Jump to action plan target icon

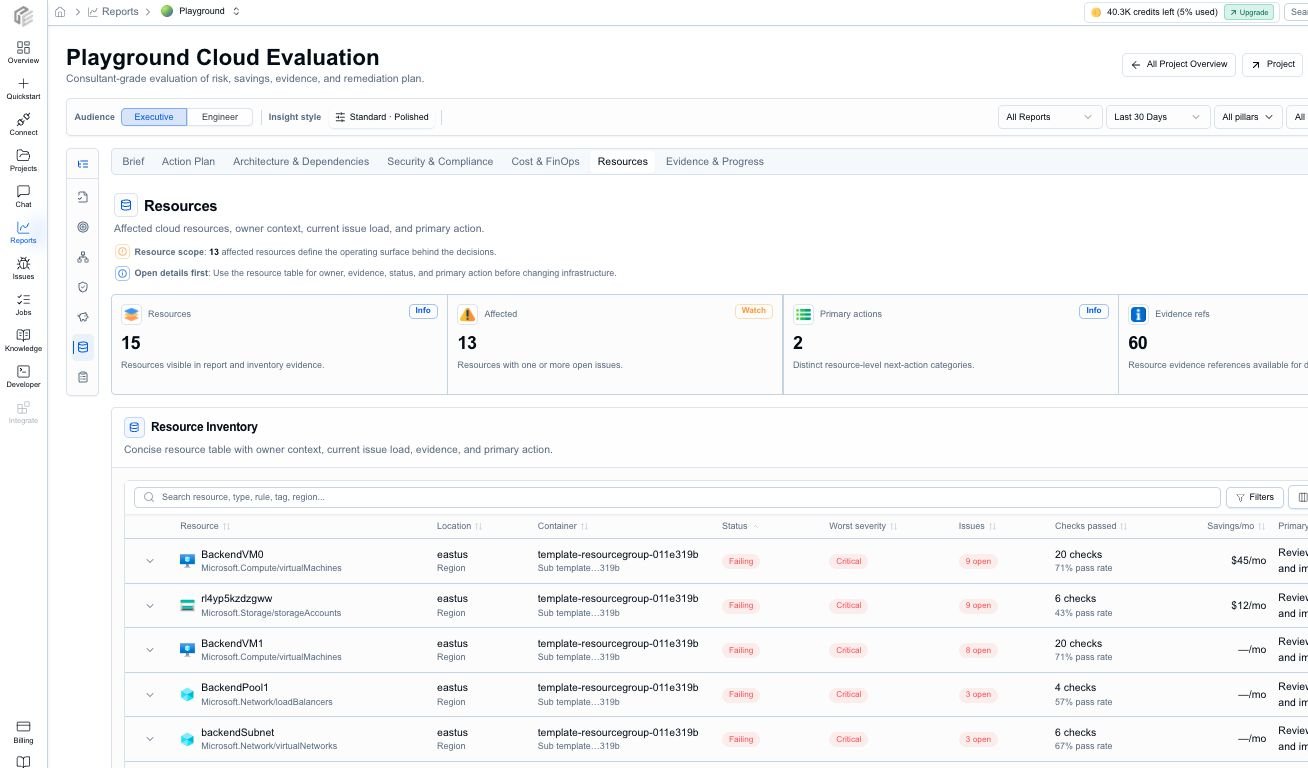point(83,227)
